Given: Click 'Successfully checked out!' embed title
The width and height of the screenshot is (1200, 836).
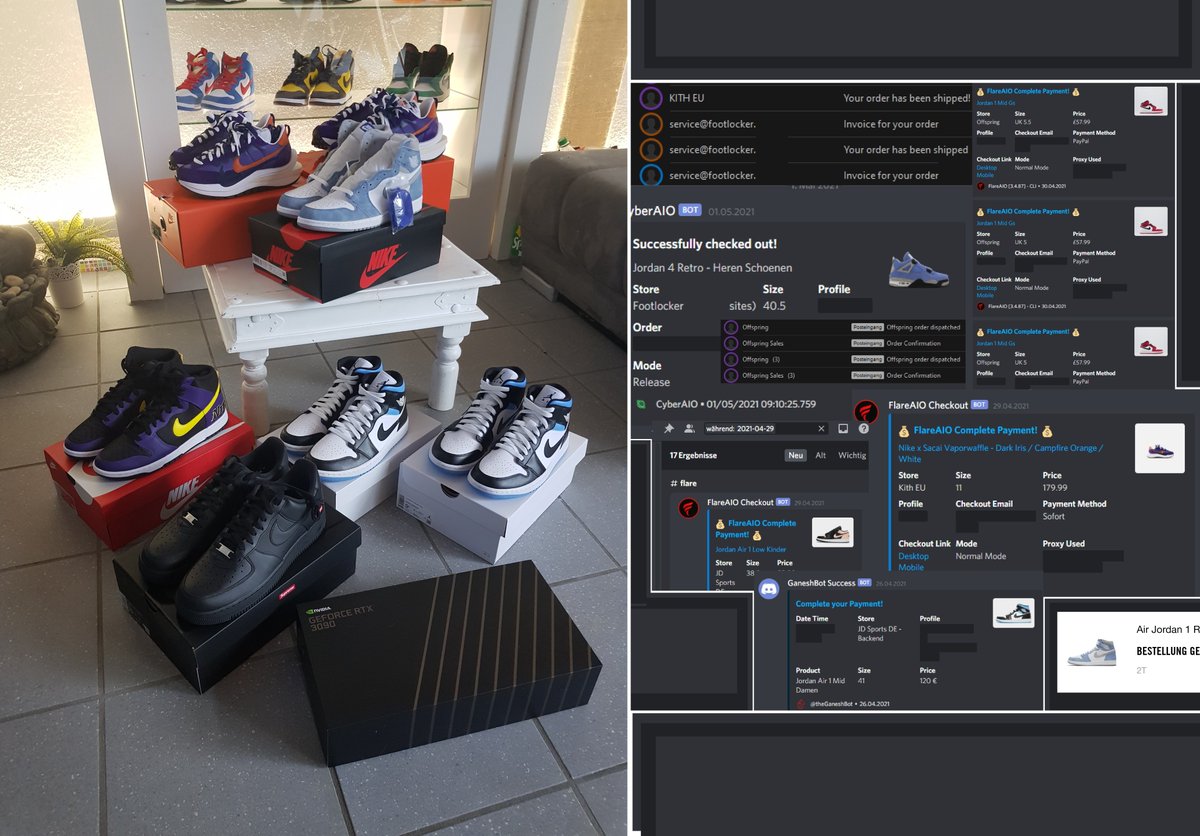Looking at the screenshot, I should (705, 244).
